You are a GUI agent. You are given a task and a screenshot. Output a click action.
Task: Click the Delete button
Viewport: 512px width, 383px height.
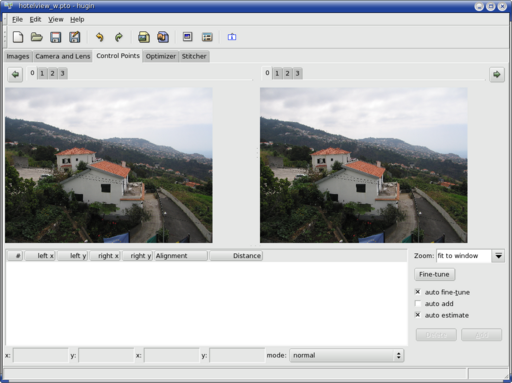436,335
